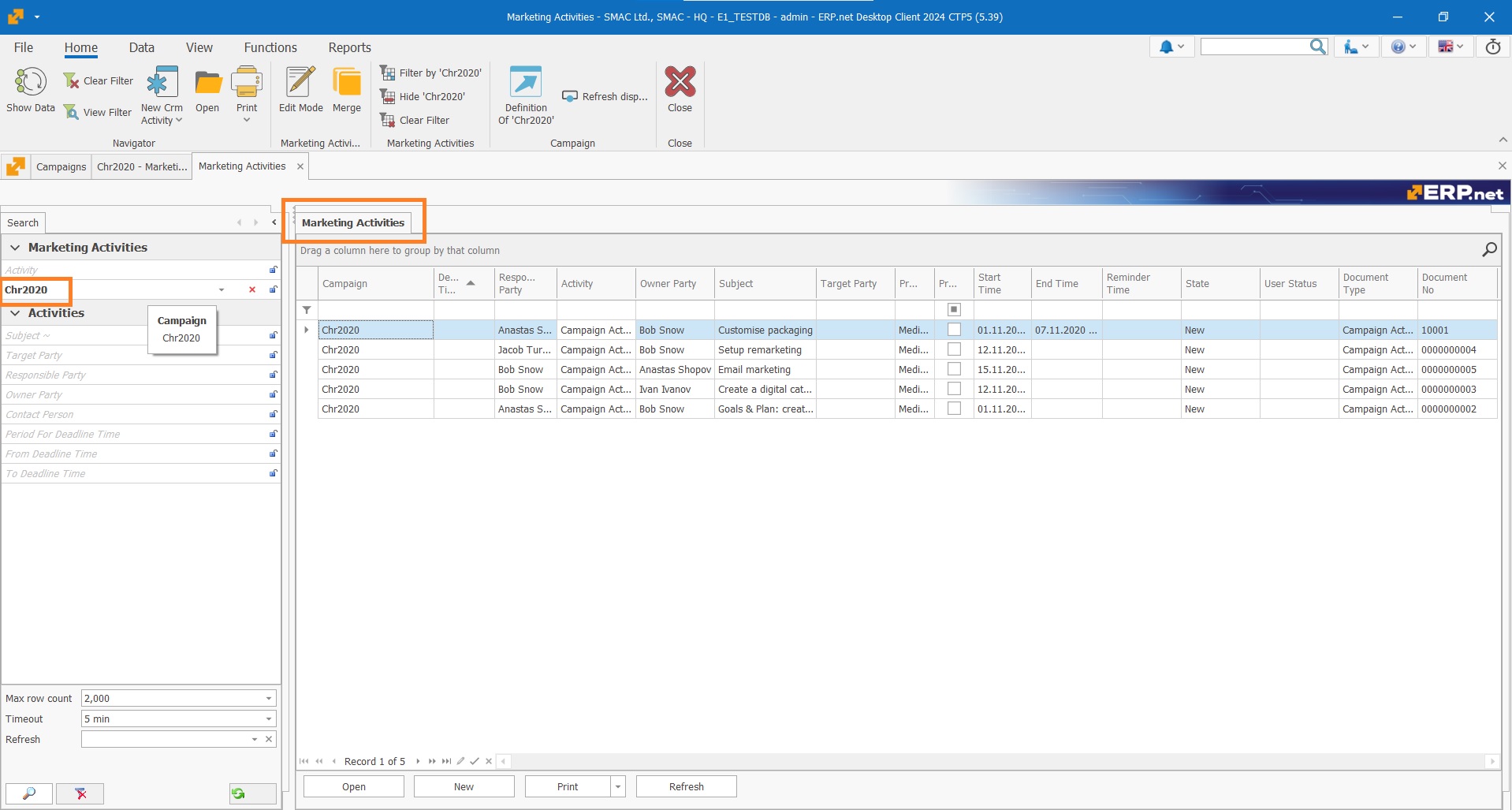This screenshot has width=1512, height=810.
Task: Switch to Chr2020 - Marketi... tab
Action: [142, 166]
